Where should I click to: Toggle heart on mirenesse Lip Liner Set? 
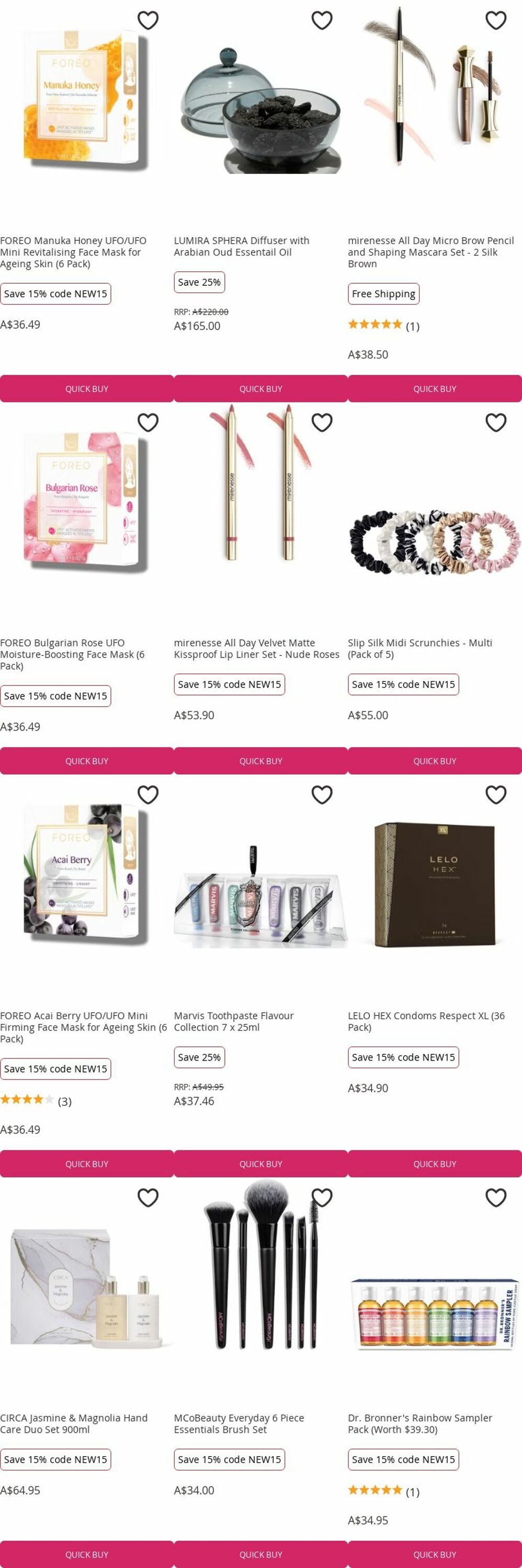pyautogui.click(x=322, y=422)
